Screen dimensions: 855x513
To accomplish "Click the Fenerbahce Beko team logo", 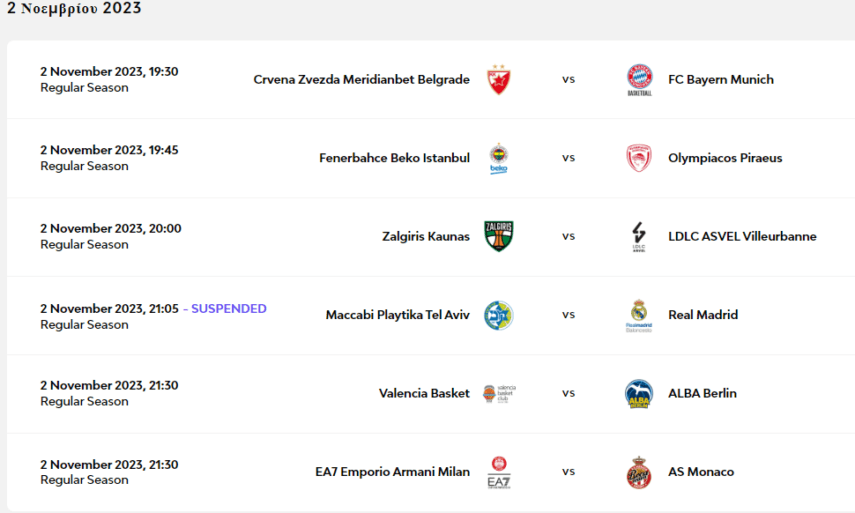I will (498, 158).
